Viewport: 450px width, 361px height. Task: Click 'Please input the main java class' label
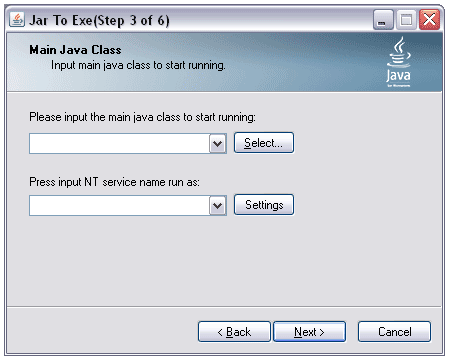(x=142, y=117)
